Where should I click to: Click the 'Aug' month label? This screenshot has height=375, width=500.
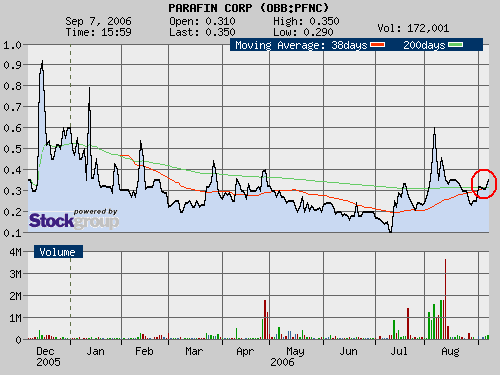coord(450,351)
